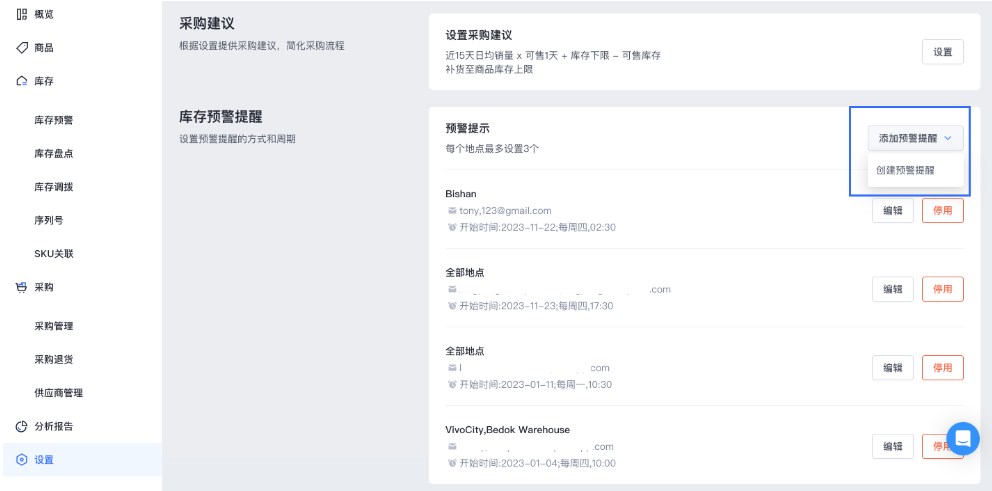Viewport: 992px width, 491px height.
Task: Click the hexagon settings icon beside 设置
Action: (22, 460)
